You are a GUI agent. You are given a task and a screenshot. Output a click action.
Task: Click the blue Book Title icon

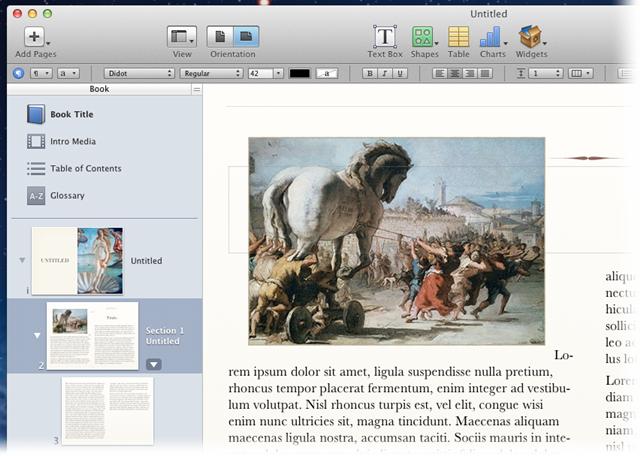[x=36, y=114]
